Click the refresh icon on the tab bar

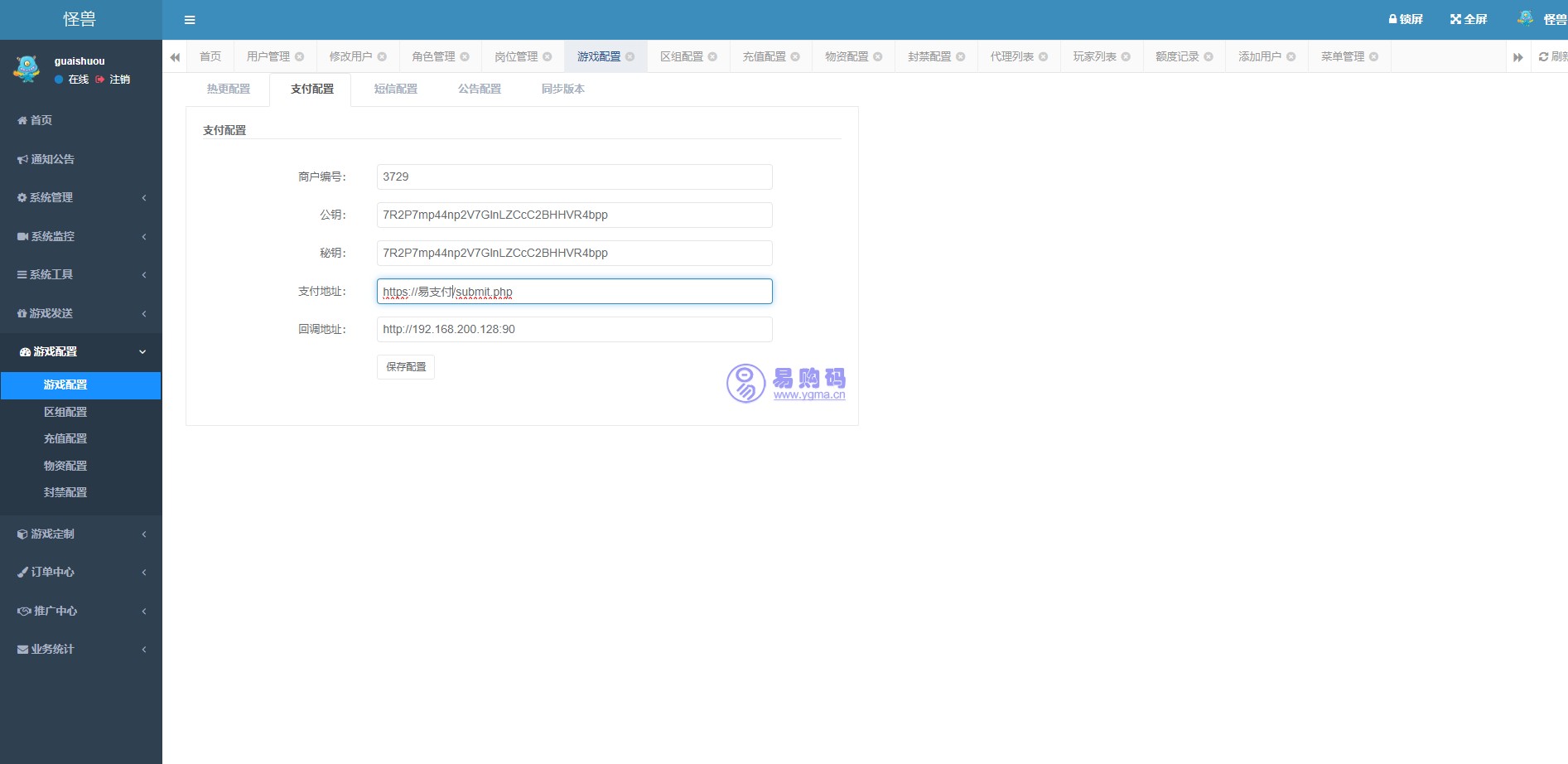click(1544, 56)
